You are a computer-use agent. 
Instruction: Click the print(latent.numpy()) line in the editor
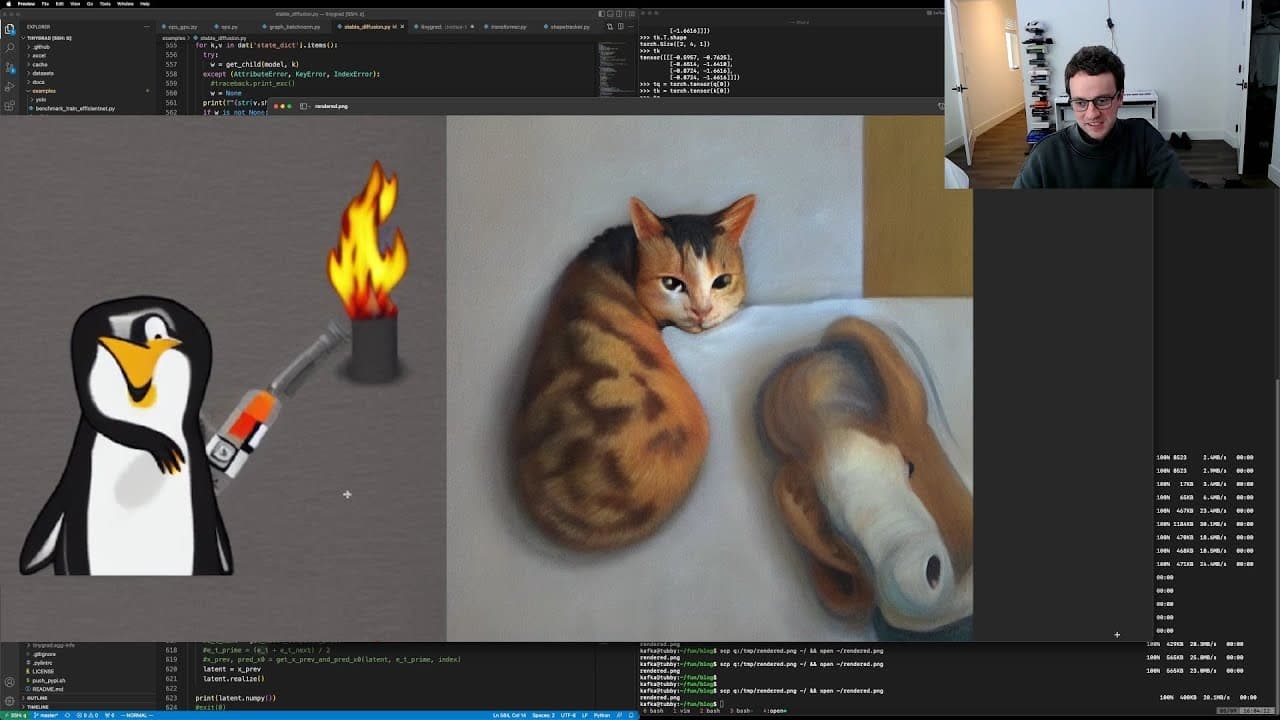point(235,698)
